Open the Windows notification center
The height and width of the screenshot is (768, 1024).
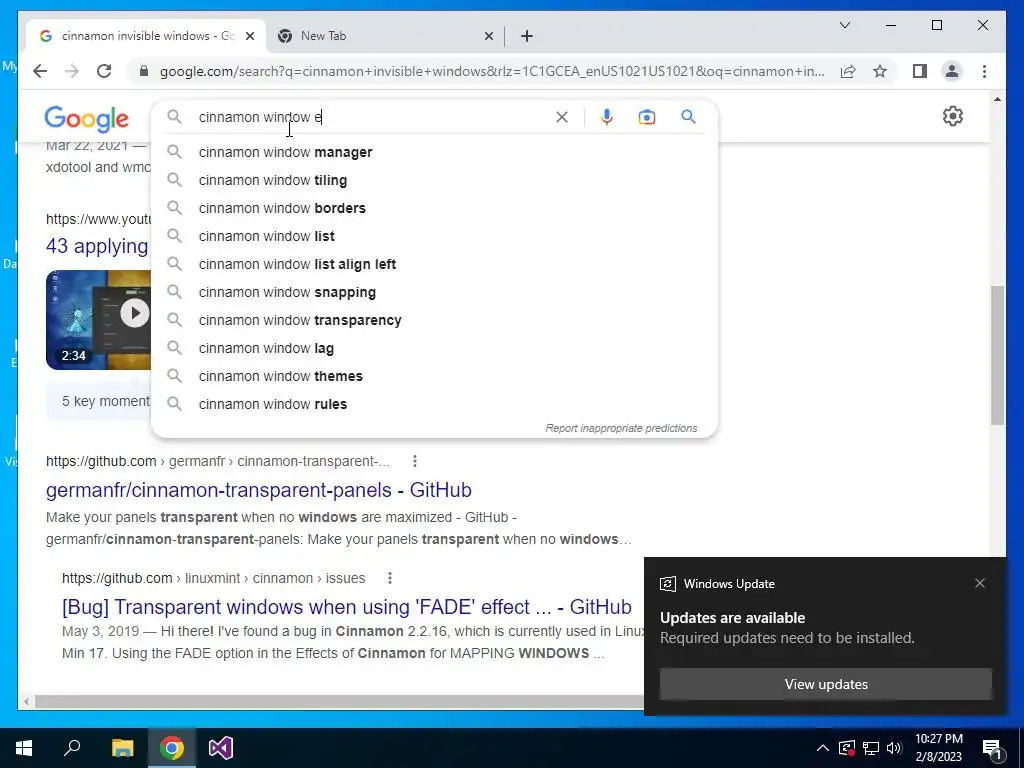click(992, 748)
